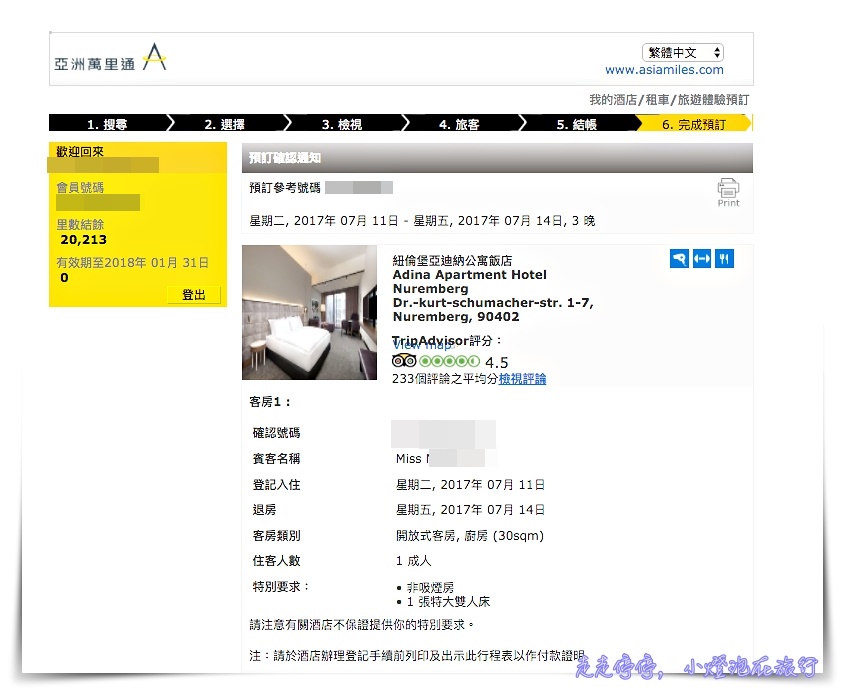Click the 特別要求 label
The image size is (846, 696).
[x=280, y=586]
